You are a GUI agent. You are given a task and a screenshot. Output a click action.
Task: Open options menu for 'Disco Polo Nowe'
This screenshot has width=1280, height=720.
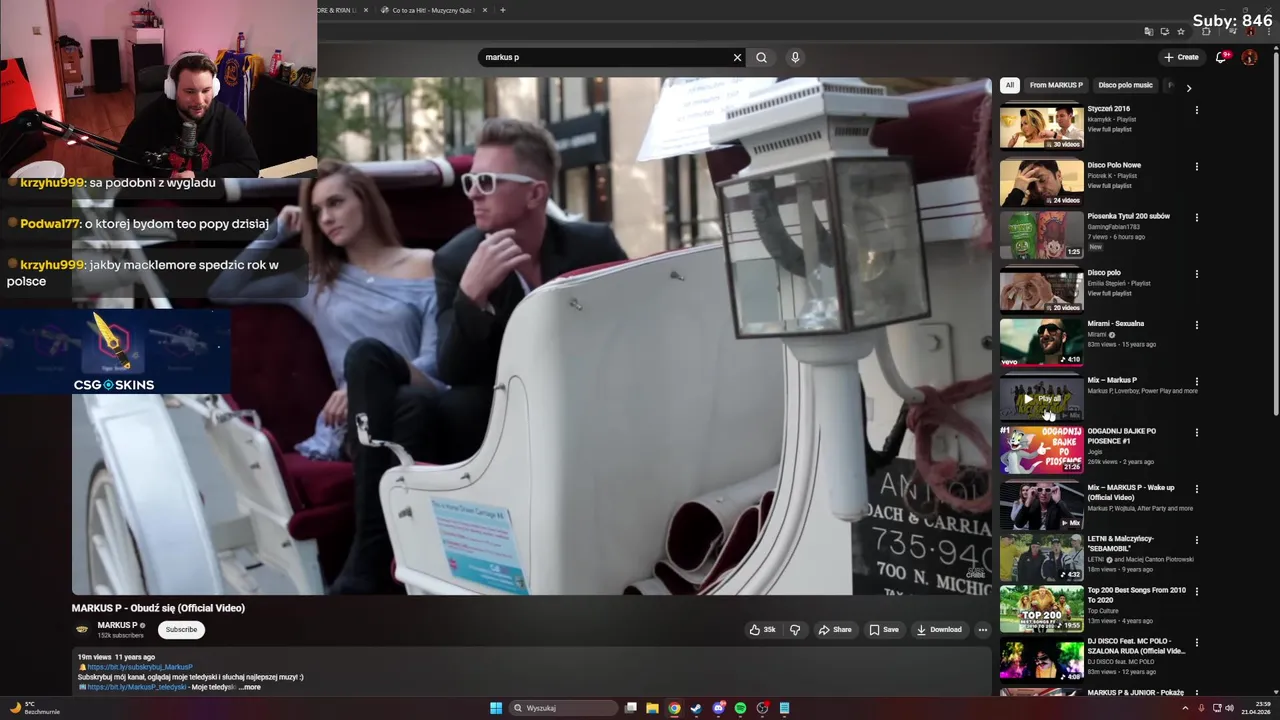(x=1196, y=167)
